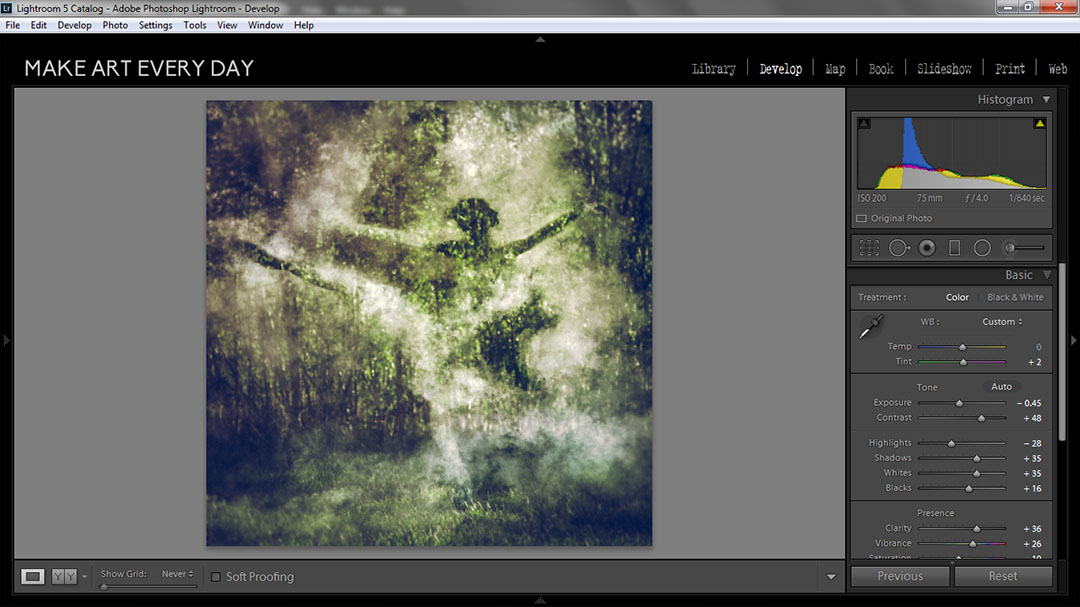
Task: Show the bottom filmstrip panel
Action: coord(540,601)
